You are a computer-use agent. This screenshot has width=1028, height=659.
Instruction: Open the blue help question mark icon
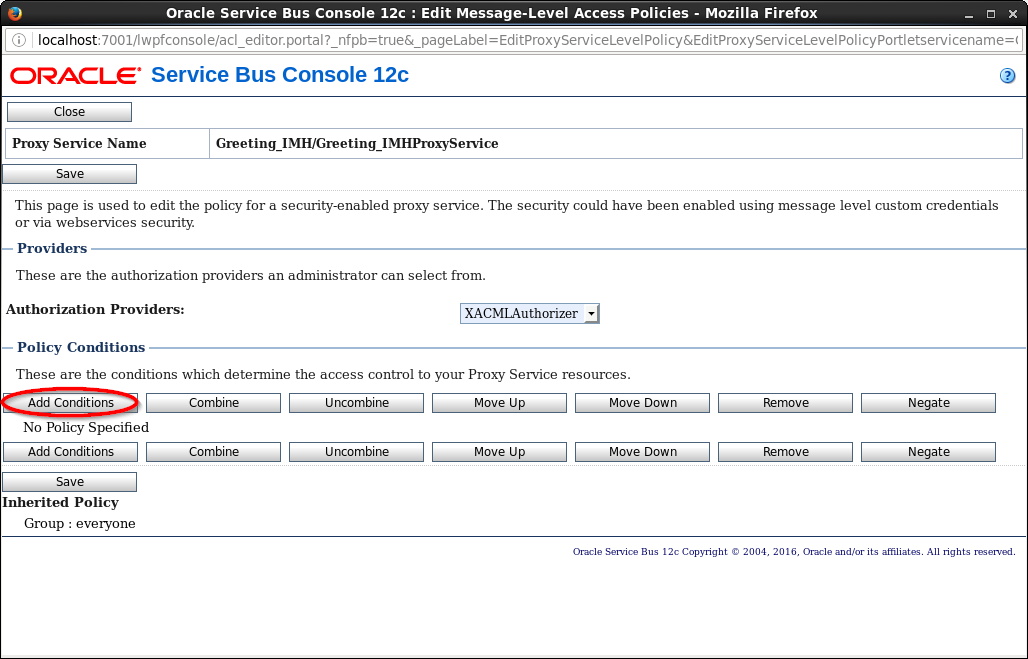(1007, 76)
